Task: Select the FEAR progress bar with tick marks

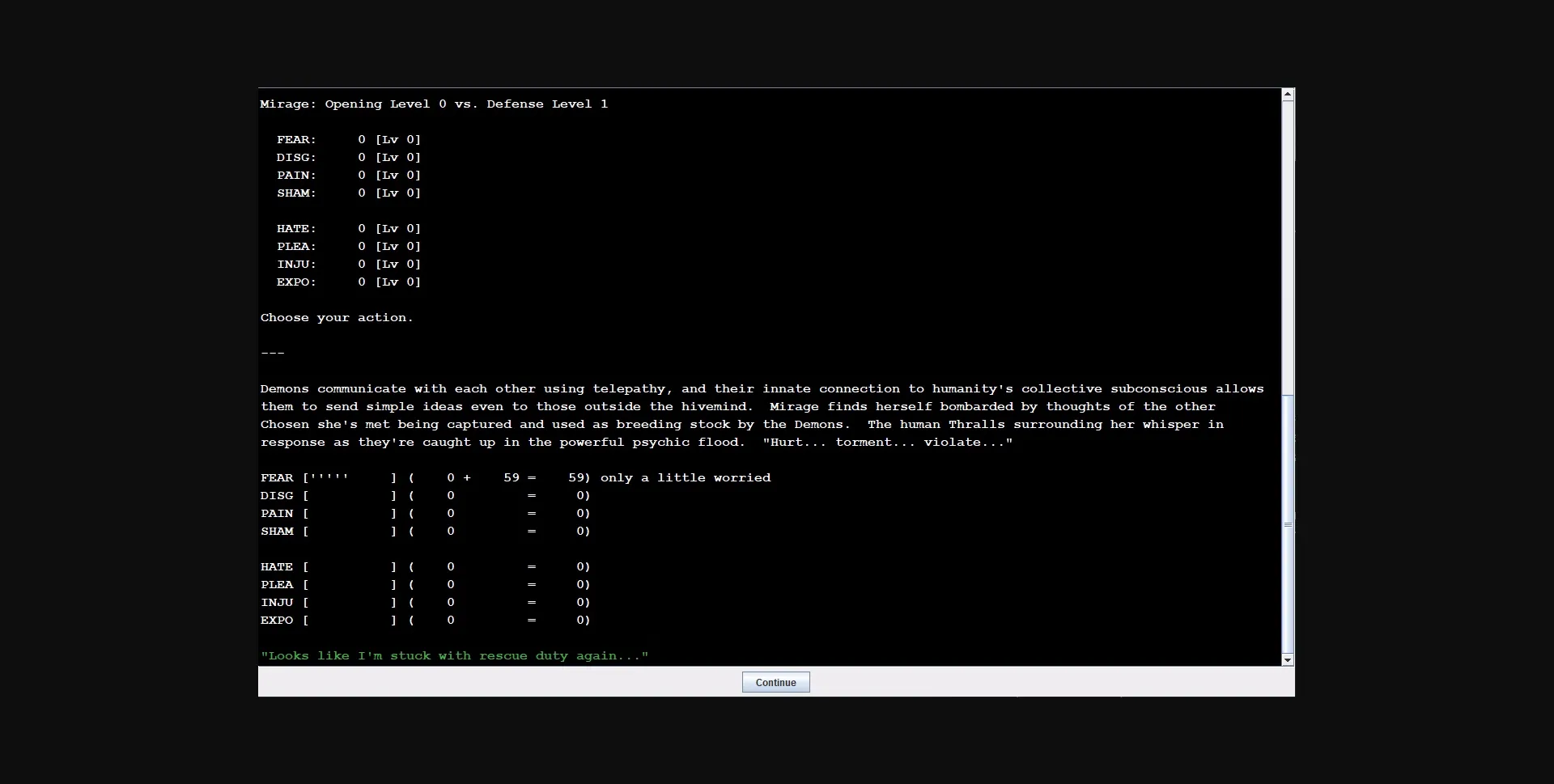Action: tap(350, 478)
